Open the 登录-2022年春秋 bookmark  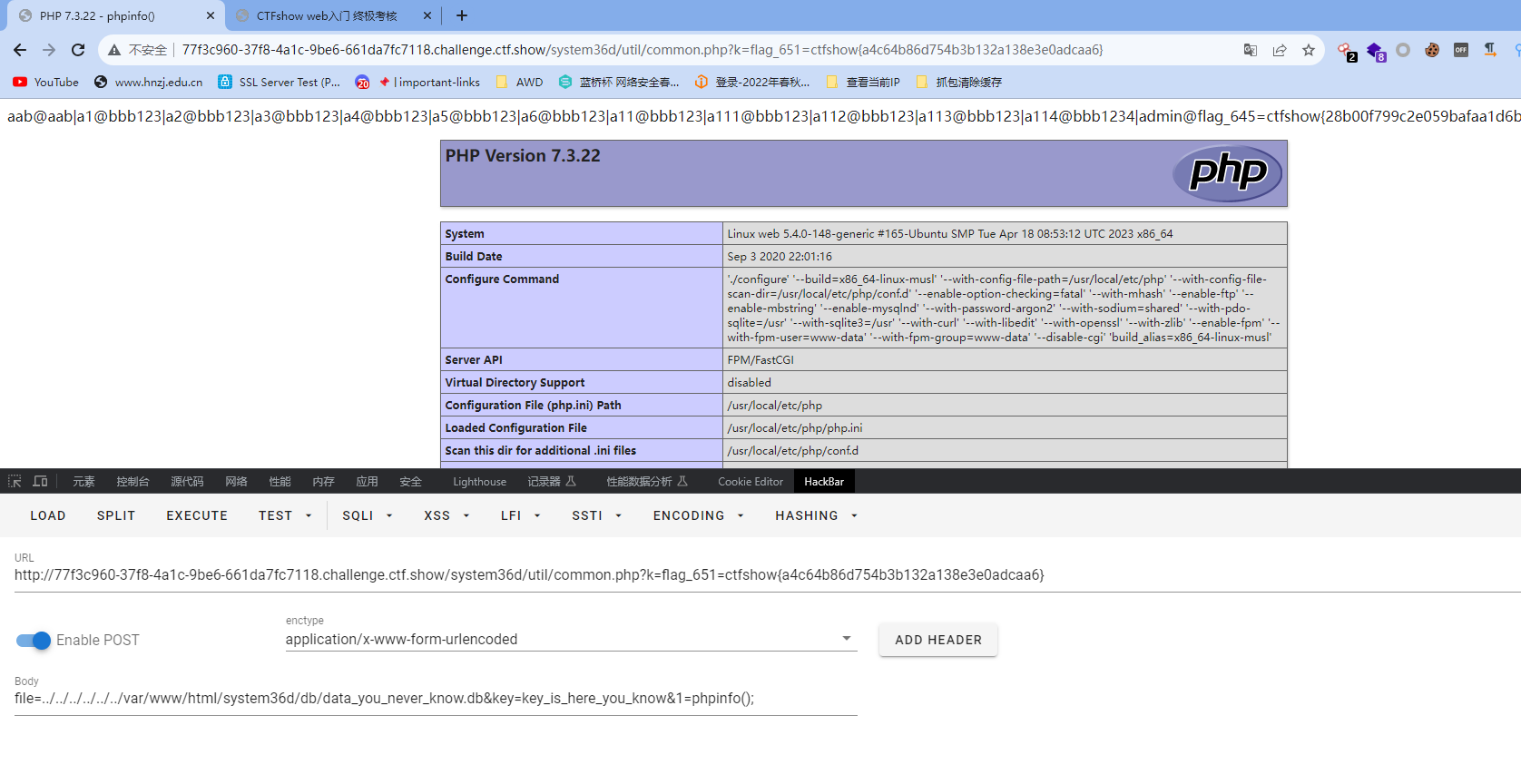[x=752, y=82]
